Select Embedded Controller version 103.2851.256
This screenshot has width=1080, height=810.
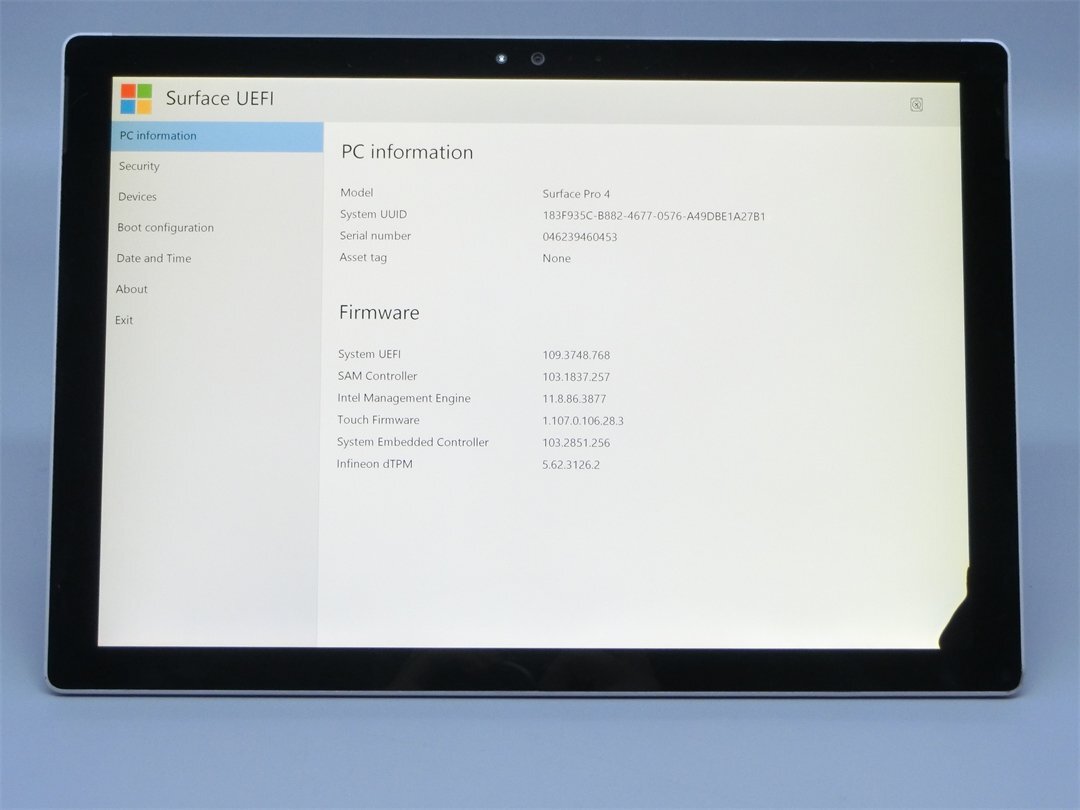pos(576,443)
